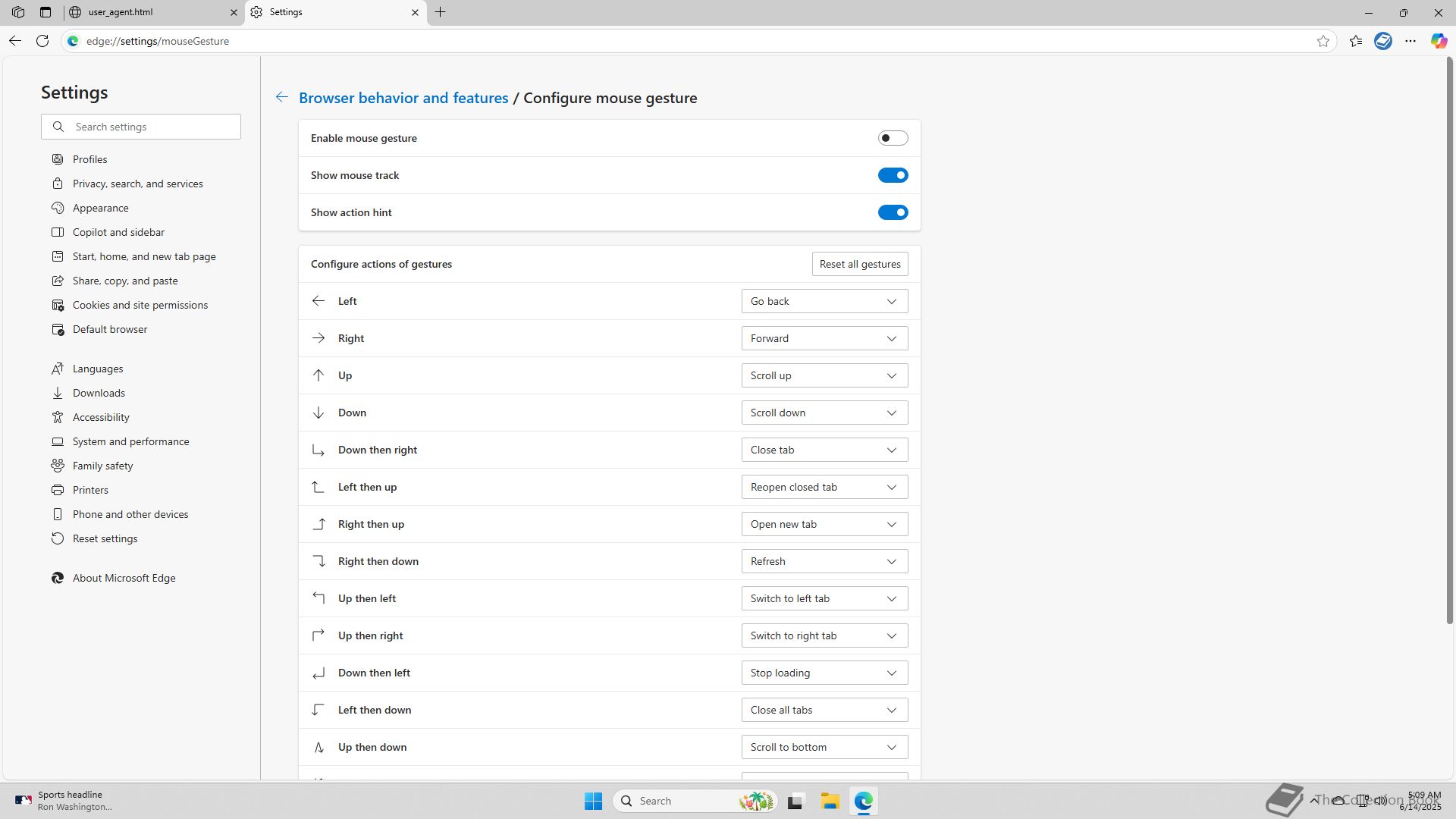Viewport: 1456px width, 819px height.
Task: Click back arrow beside Browser behavior heading
Action: pyautogui.click(x=282, y=97)
